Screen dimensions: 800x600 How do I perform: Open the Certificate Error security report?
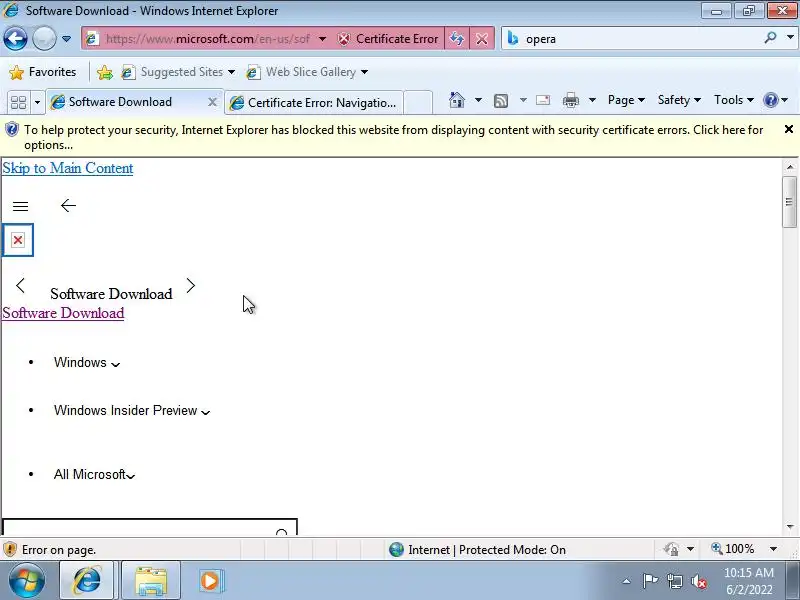click(389, 39)
